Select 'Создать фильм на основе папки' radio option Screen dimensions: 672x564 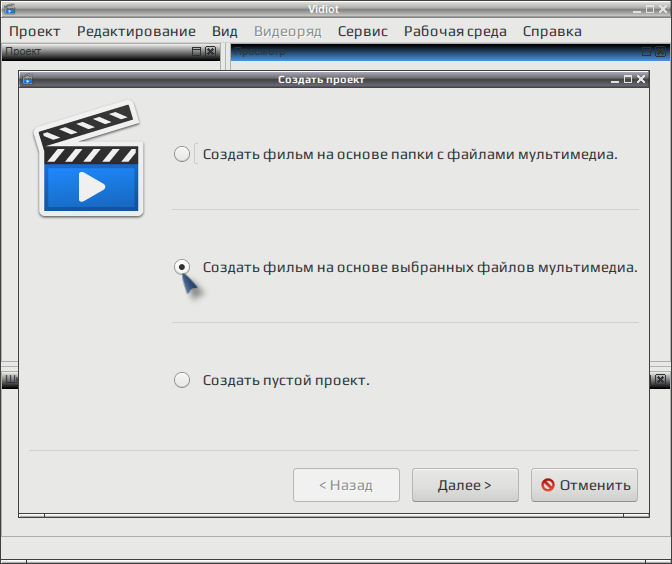click(x=182, y=154)
